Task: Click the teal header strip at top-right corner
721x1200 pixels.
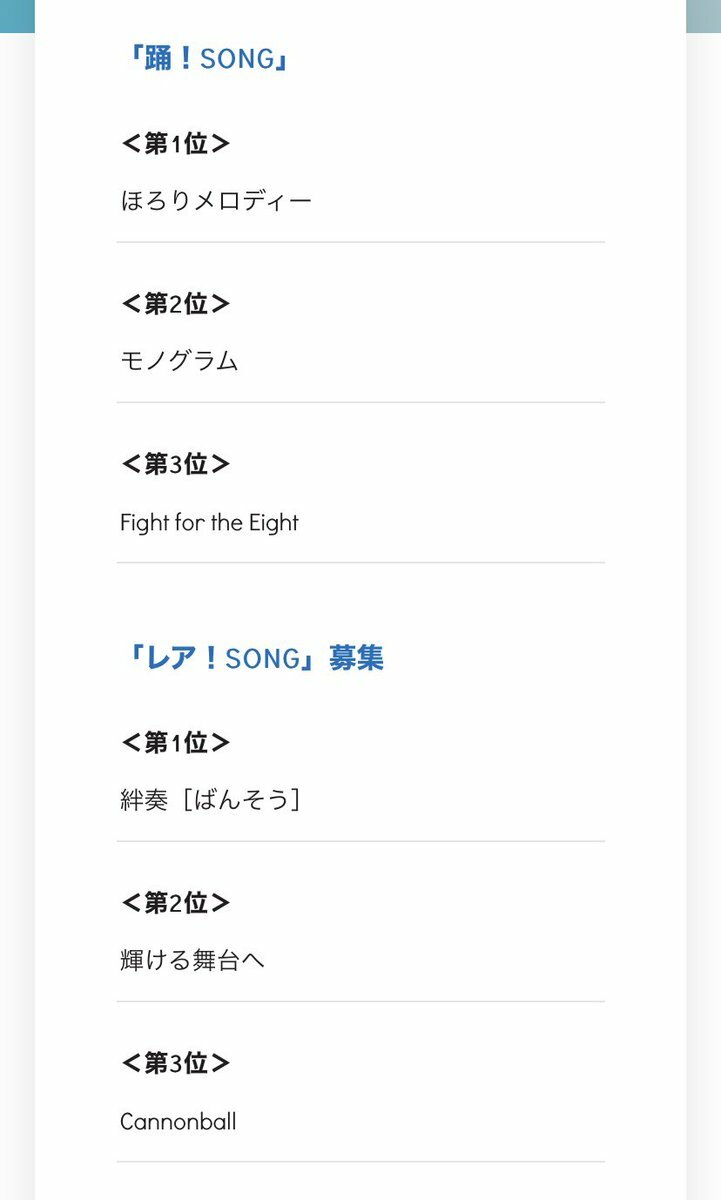Action: click(x=703, y=15)
